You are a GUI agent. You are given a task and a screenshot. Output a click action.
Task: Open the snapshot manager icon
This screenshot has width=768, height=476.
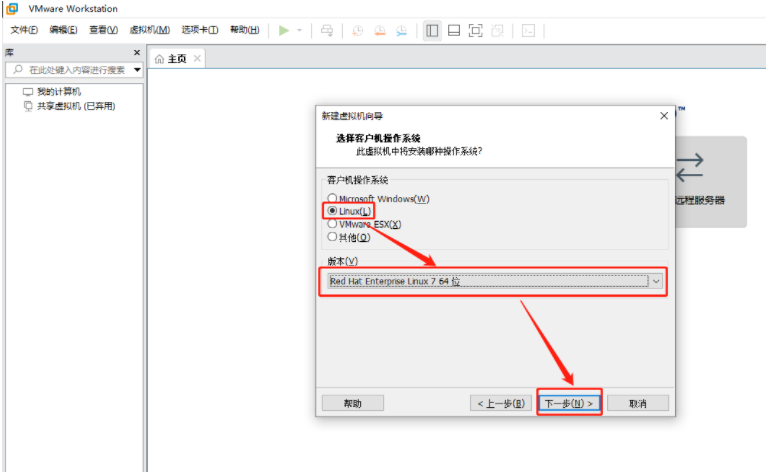pos(401,30)
